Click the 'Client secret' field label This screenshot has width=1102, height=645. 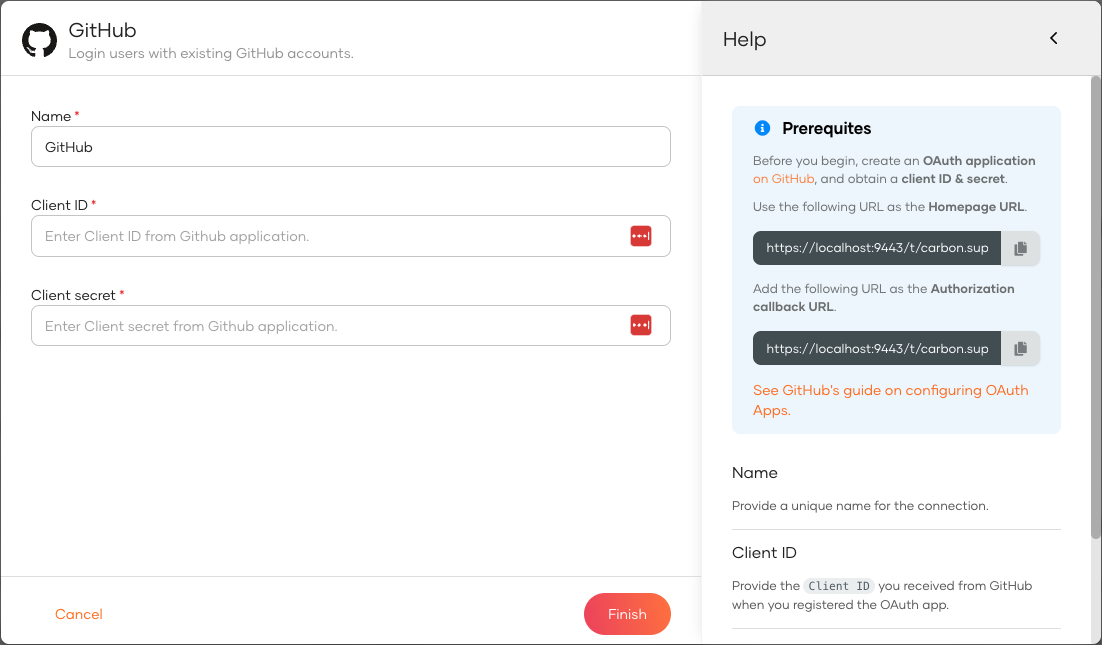(73, 295)
